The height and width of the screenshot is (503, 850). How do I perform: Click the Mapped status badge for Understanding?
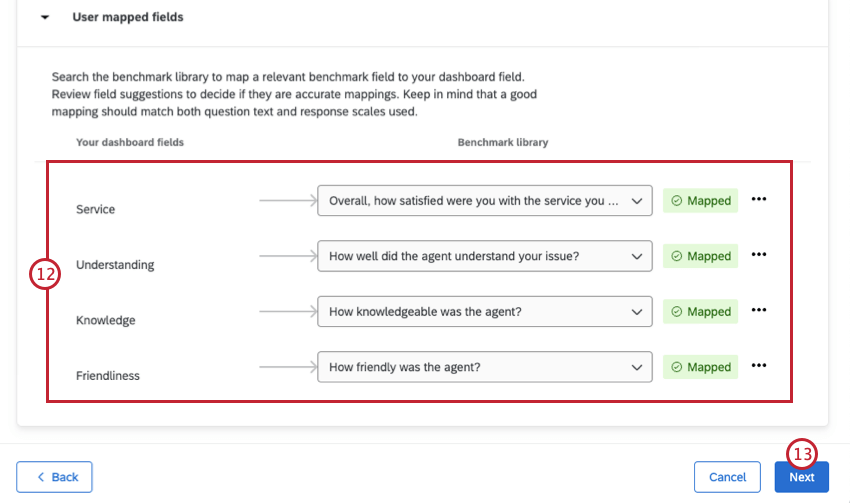pyautogui.click(x=700, y=256)
